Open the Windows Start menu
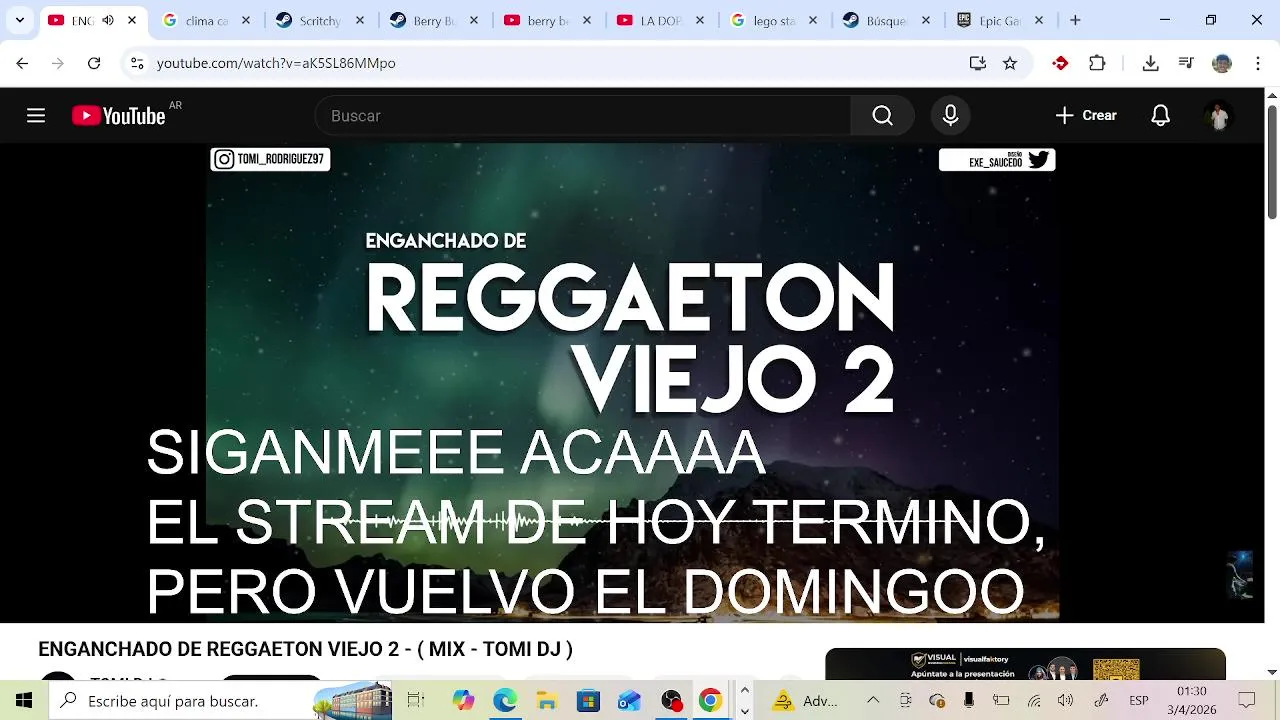This screenshot has width=1280, height=720. coord(24,701)
